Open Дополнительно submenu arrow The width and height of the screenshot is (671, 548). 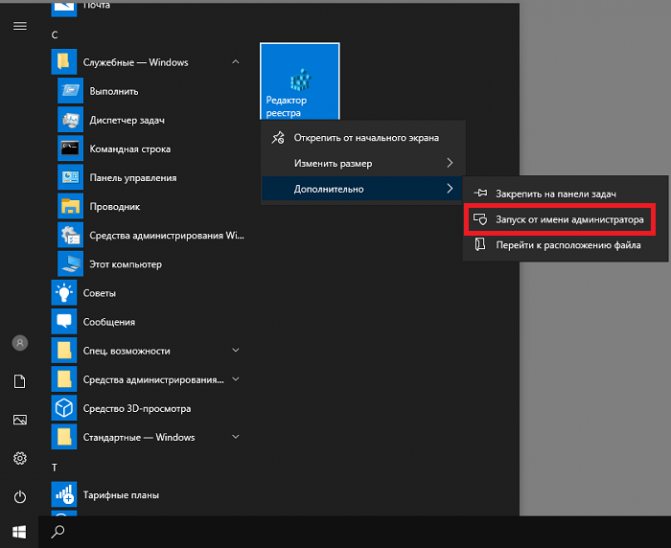tap(450, 189)
